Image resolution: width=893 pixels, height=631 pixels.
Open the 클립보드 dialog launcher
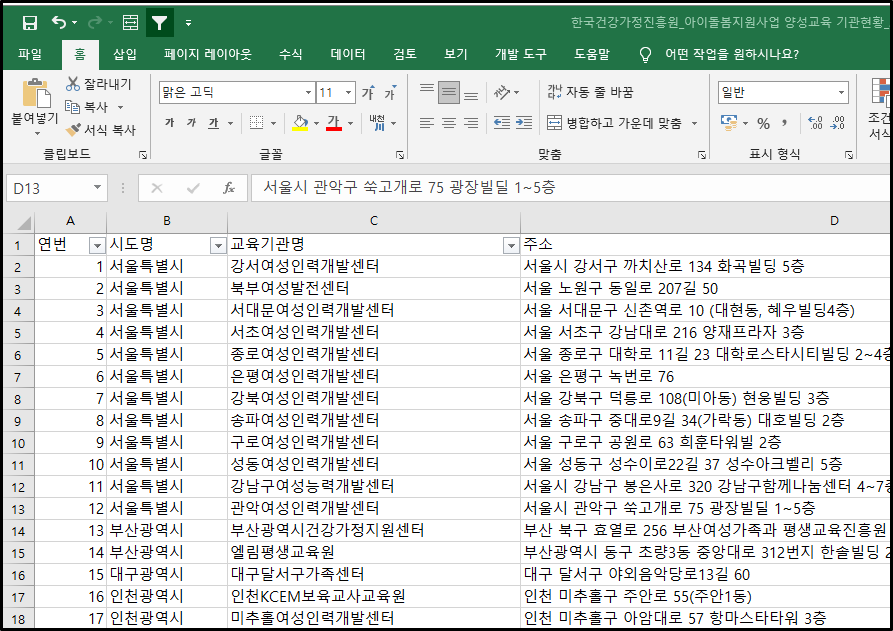click(x=143, y=155)
